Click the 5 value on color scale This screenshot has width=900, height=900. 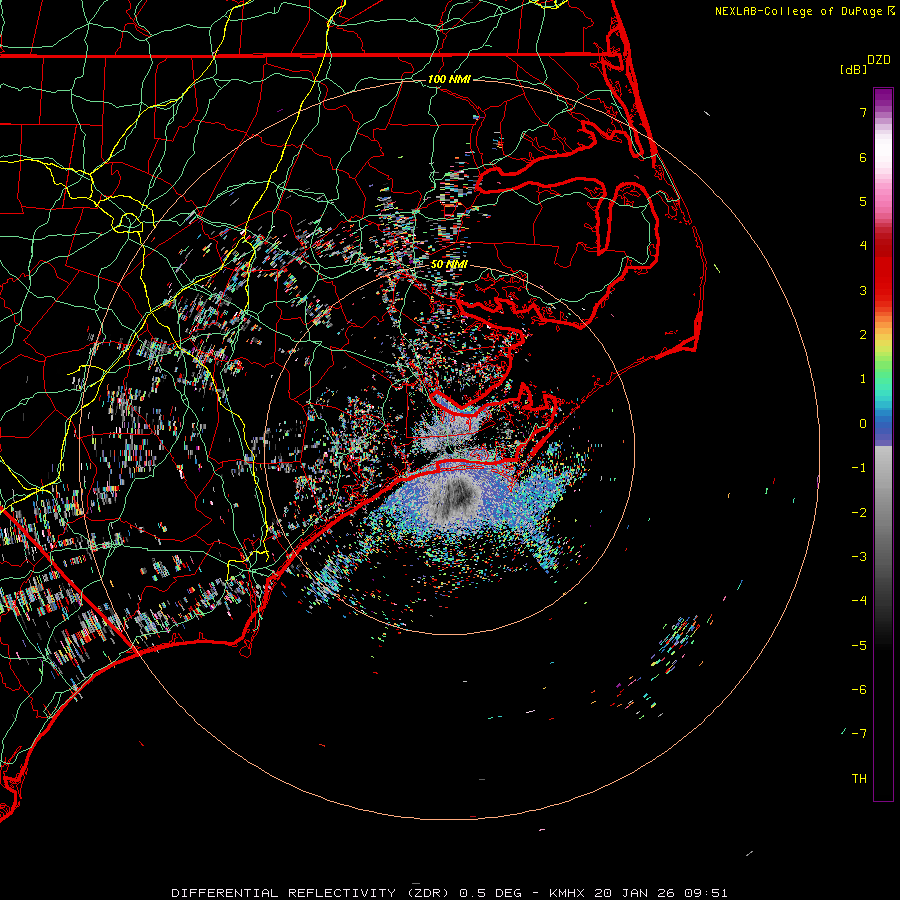pos(863,201)
